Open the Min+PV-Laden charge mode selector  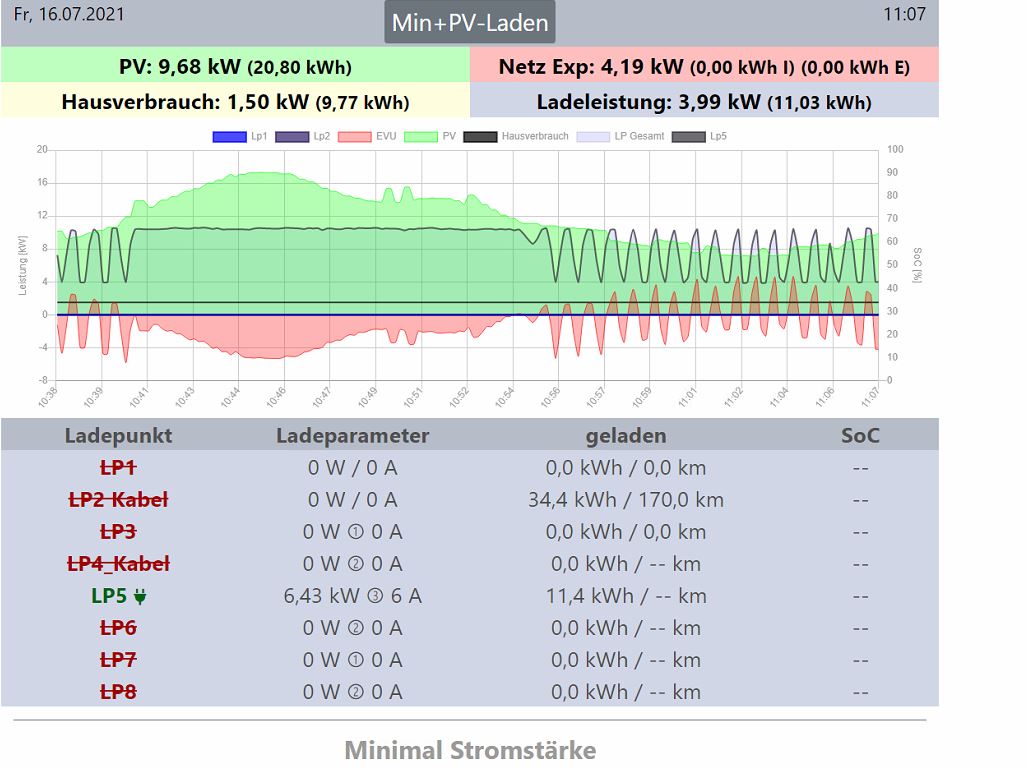(x=469, y=23)
